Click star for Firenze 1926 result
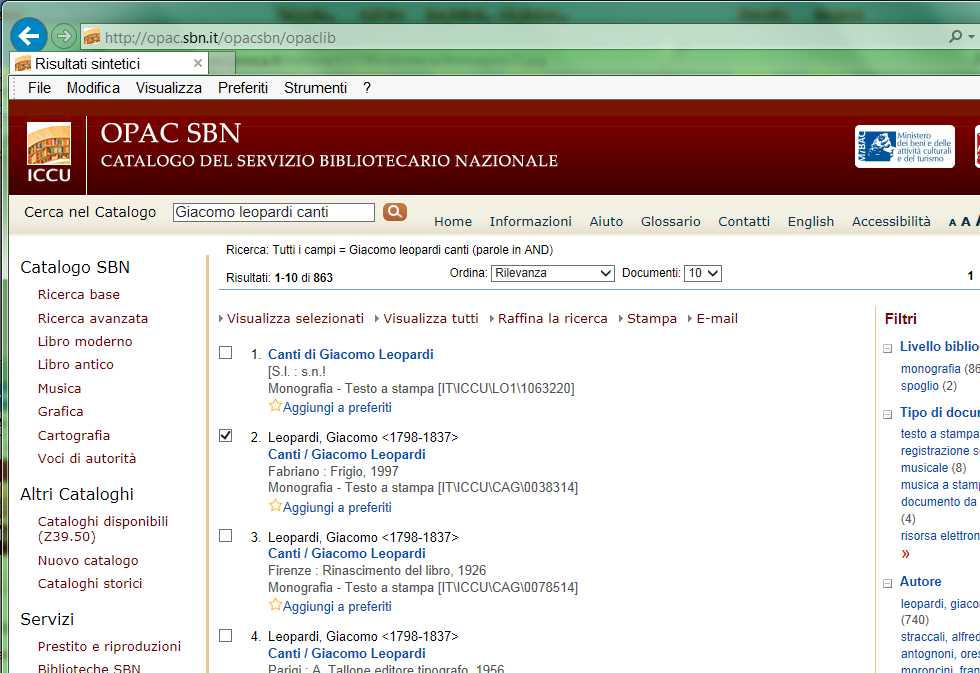This screenshot has width=980, height=673. click(x=275, y=605)
